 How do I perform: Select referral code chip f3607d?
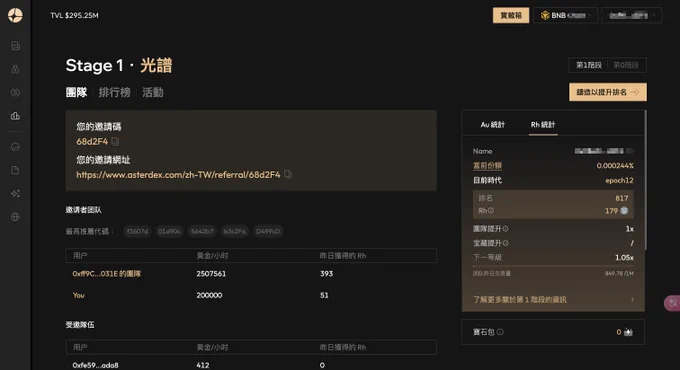pyautogui.click(x=137, y=231)
